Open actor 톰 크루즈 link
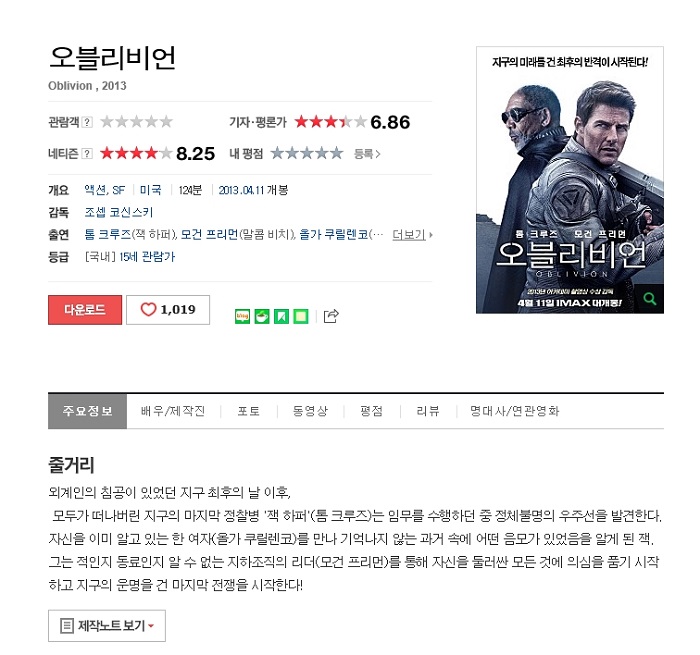This screenshot has height=655, width=700. point(108,234)
